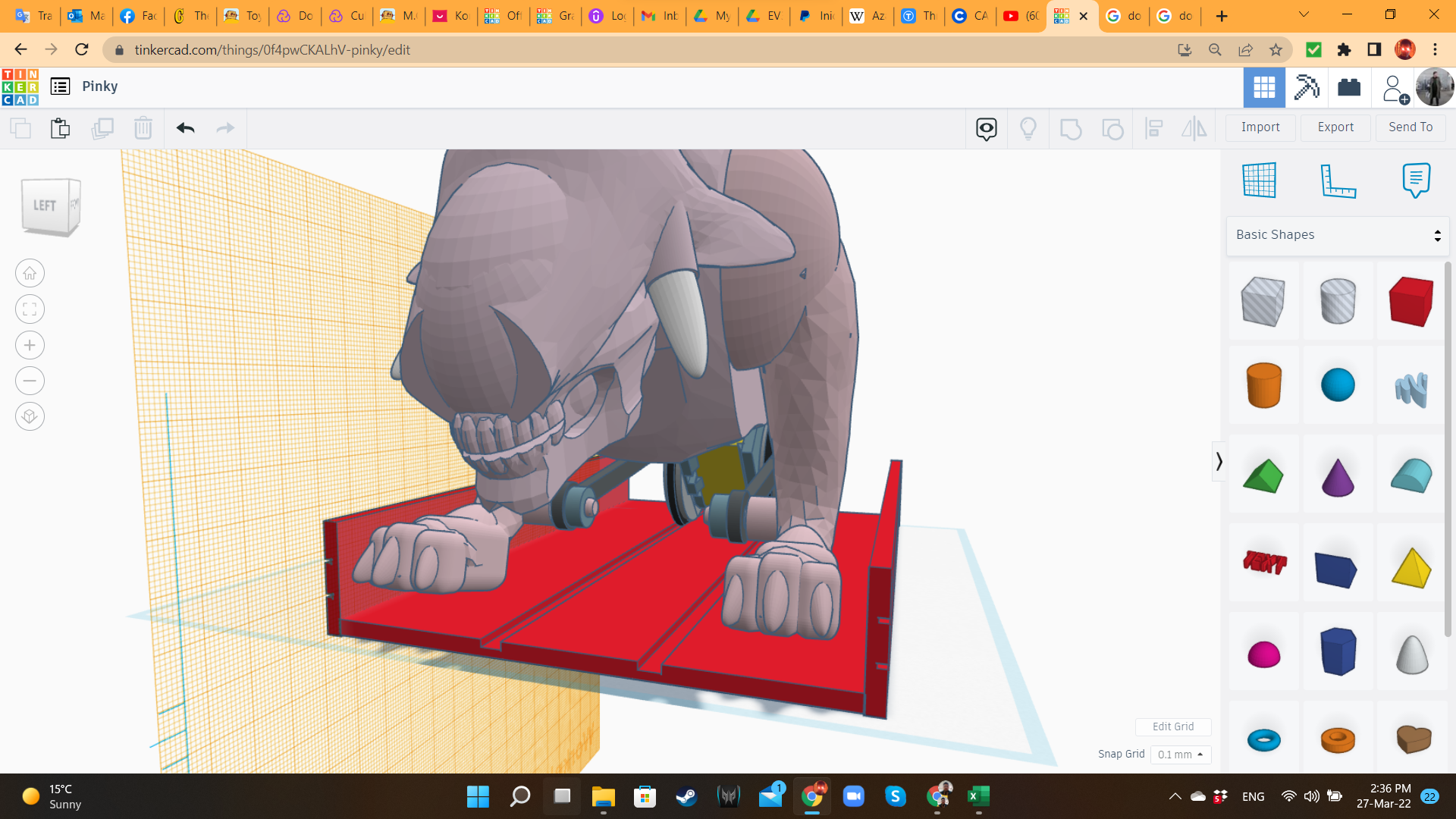Screen dimensions: 1456x819
Task: Click the Home view button
Action: [x=30, y=274]
